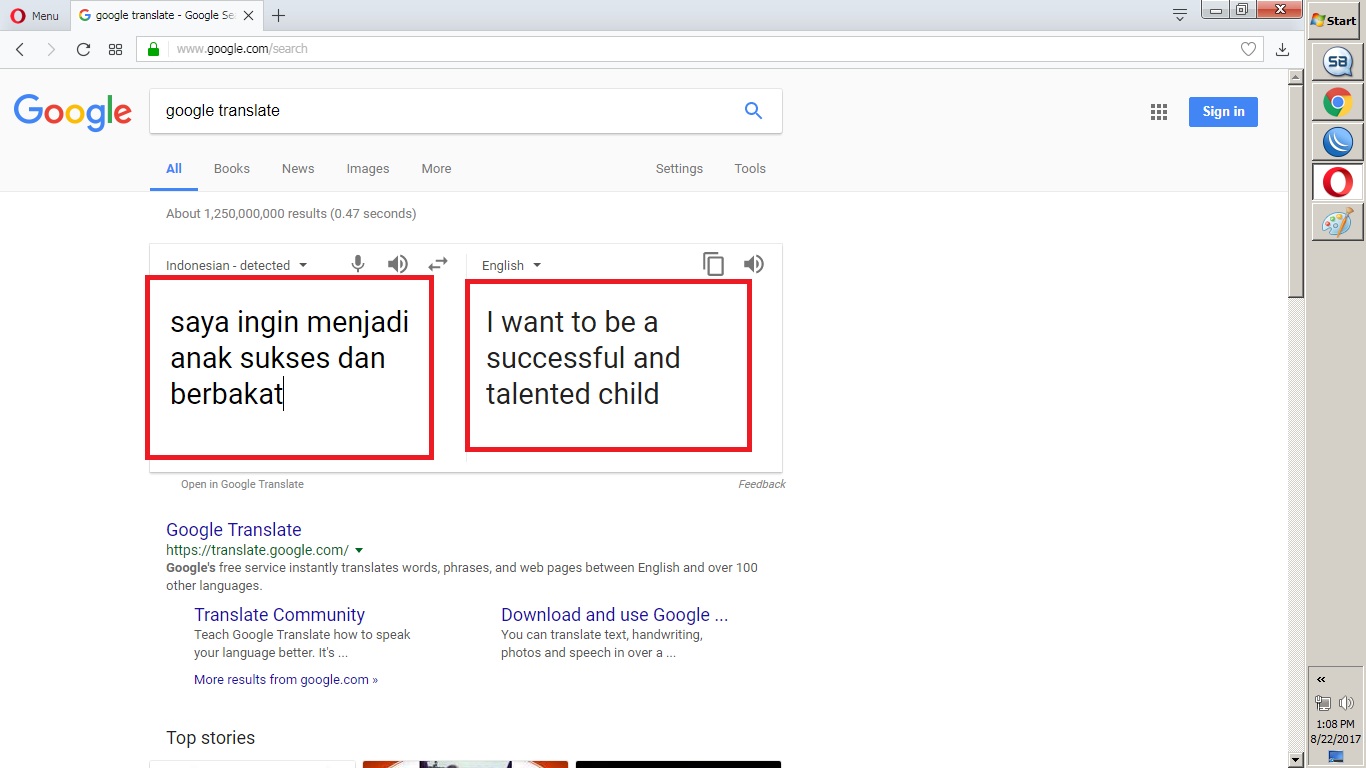Screen dimensions: 1366x768
Task: Click the Feedback link
Action: (x=762, y=484)
